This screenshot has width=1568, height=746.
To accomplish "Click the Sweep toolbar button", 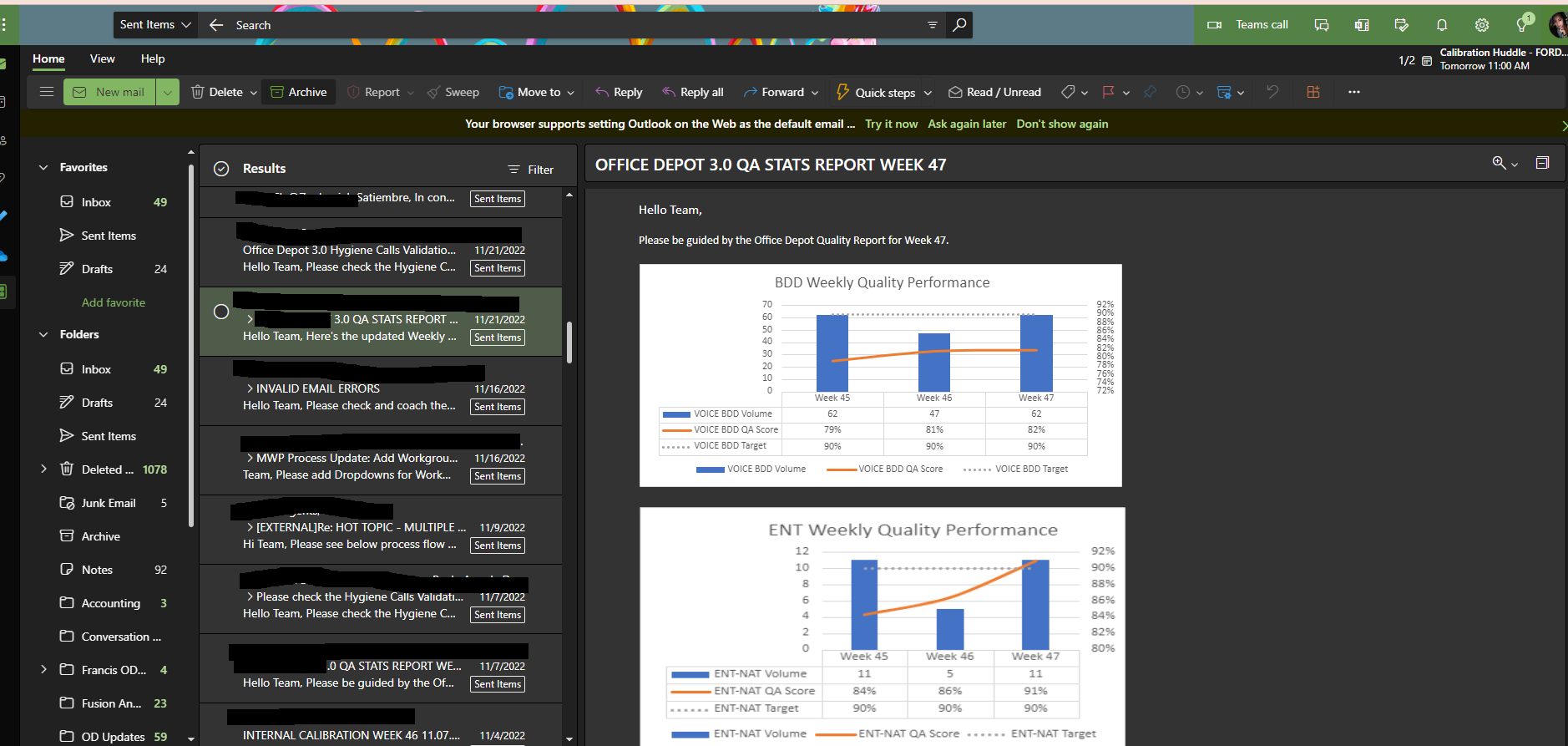I will point(453,92).
